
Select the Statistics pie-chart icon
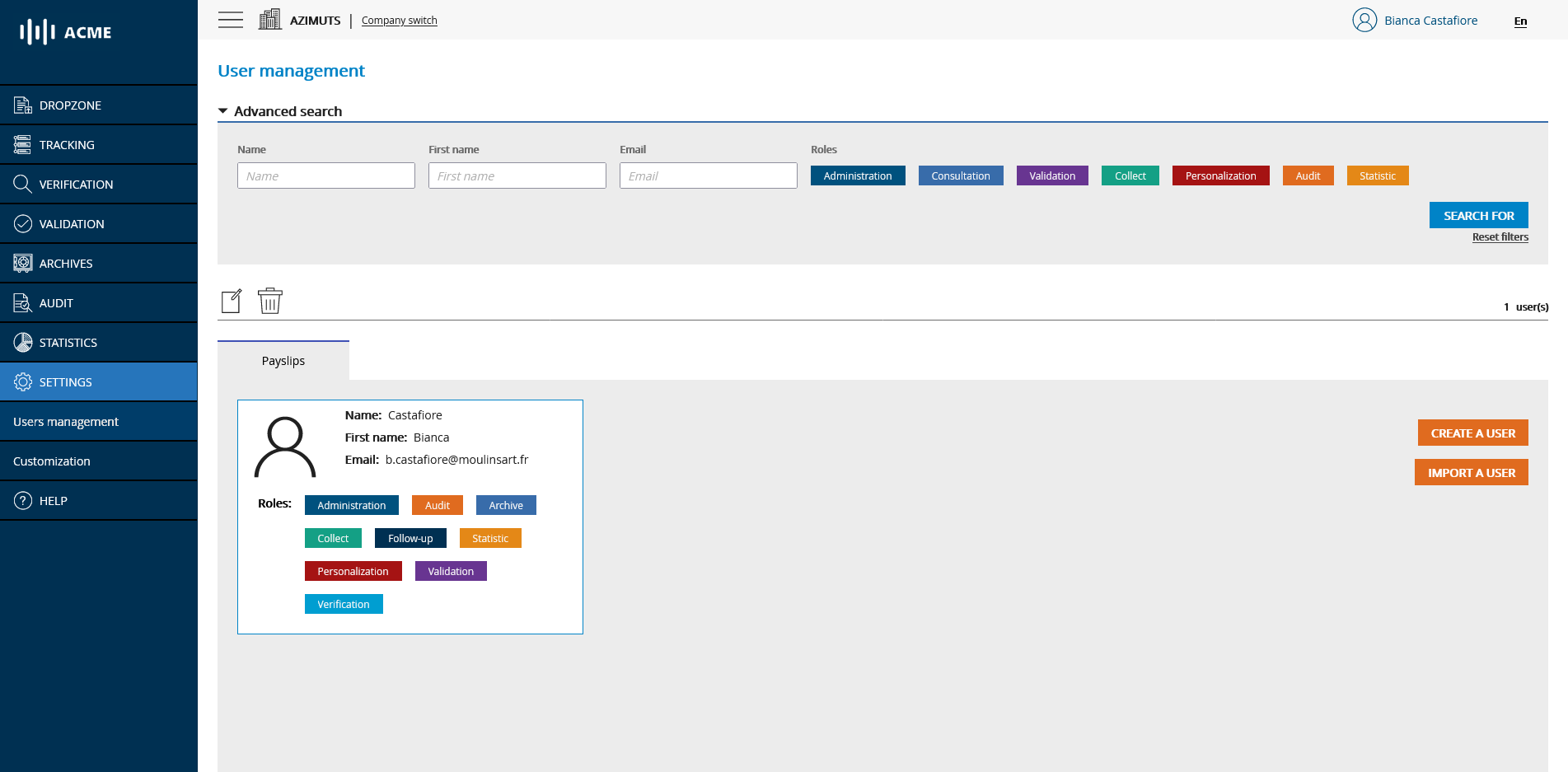(22, 342)
